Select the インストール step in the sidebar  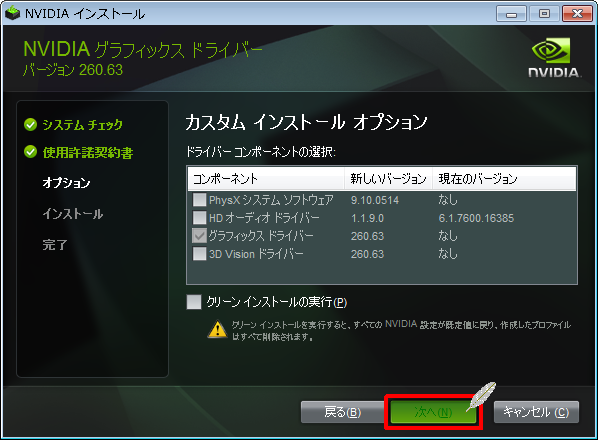[72, 214]
